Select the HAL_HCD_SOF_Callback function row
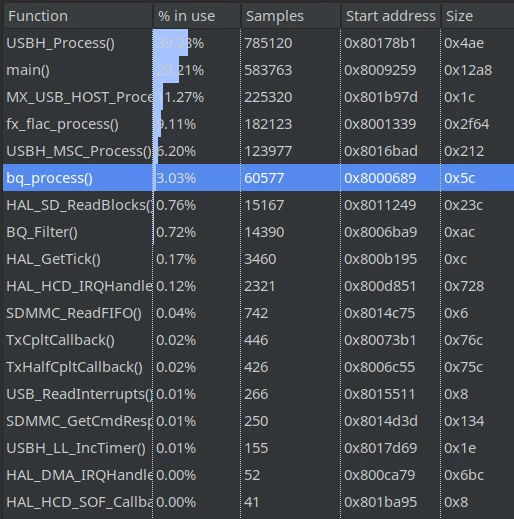The image size is (514, 519). pyautogui.click(x=258, y=502)
